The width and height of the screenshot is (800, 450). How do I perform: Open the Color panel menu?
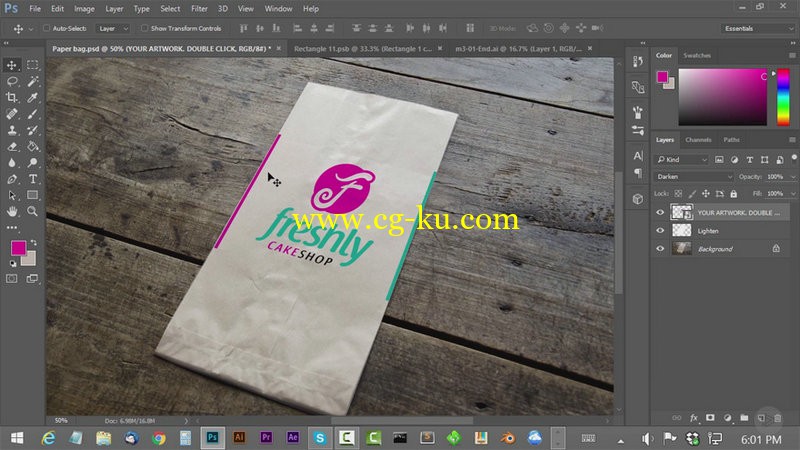tap(792, 55)
